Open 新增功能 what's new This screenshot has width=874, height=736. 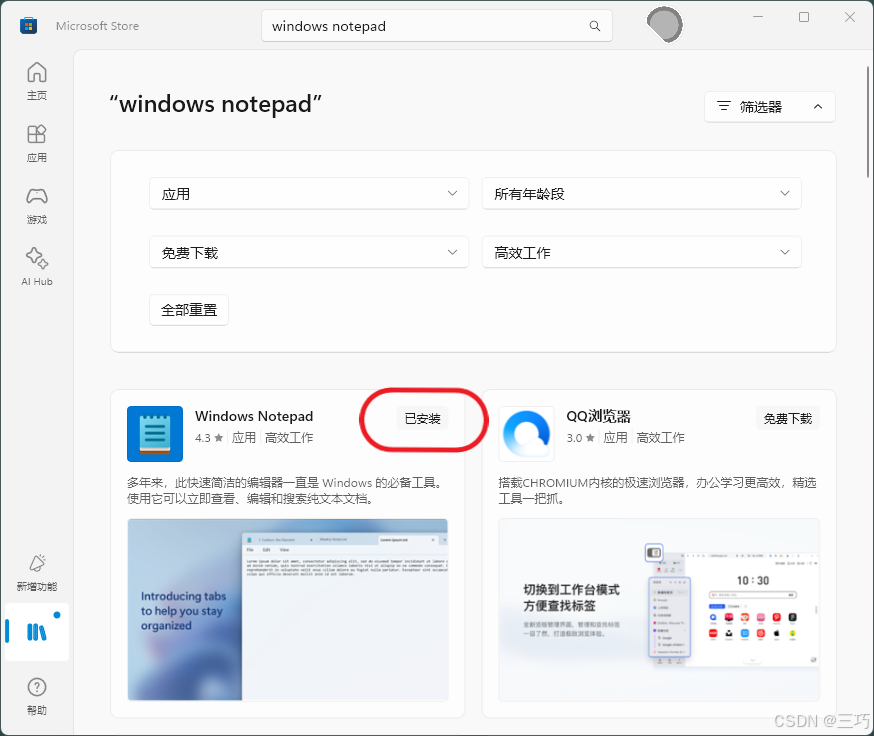pyautogui.click(x=37, y=572)
